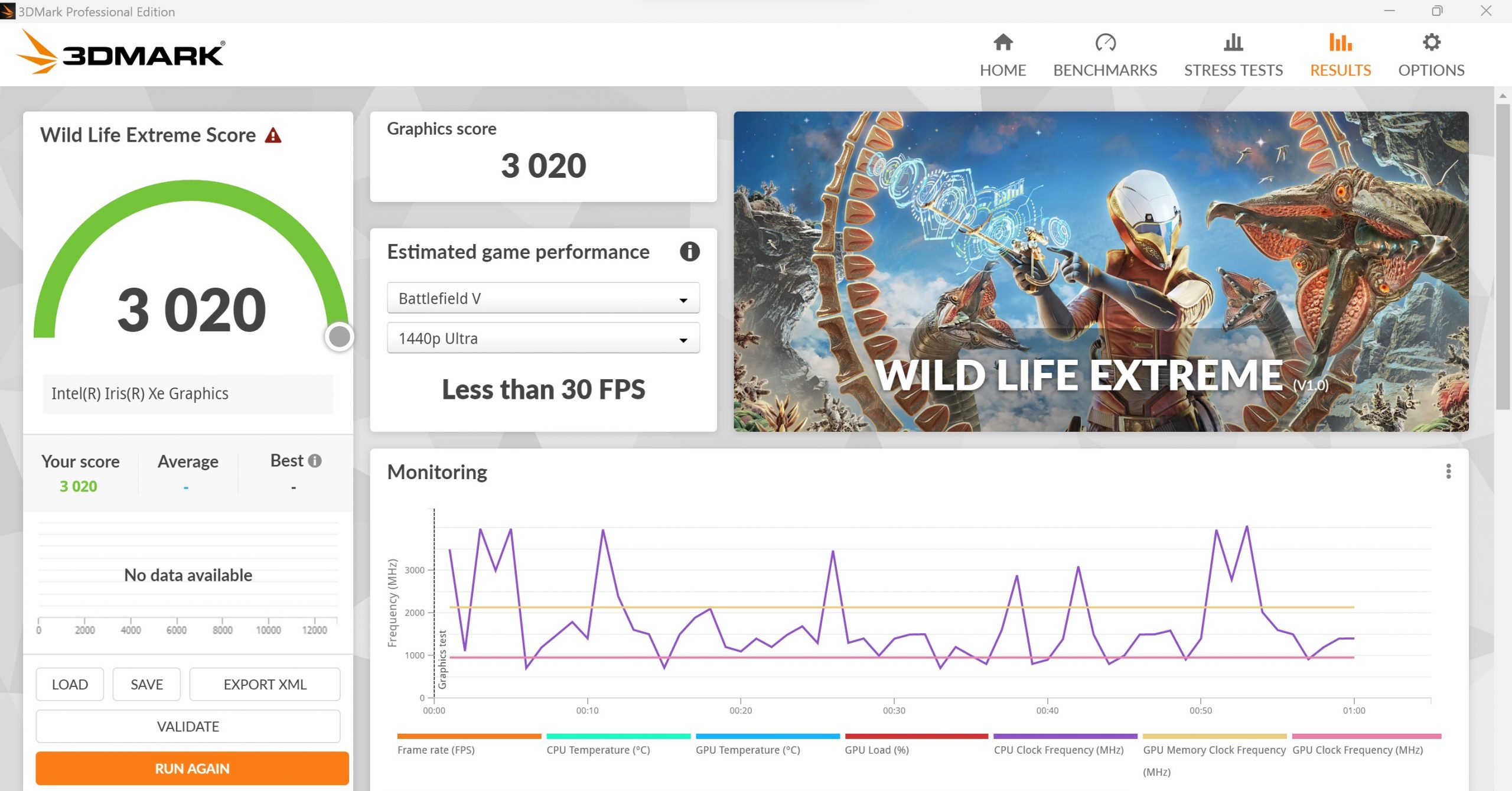The height and width of the screenshot is (791, 1512).
Task: Toggle CPU Clock Frequency purple legend
Action: point(1065,737)
